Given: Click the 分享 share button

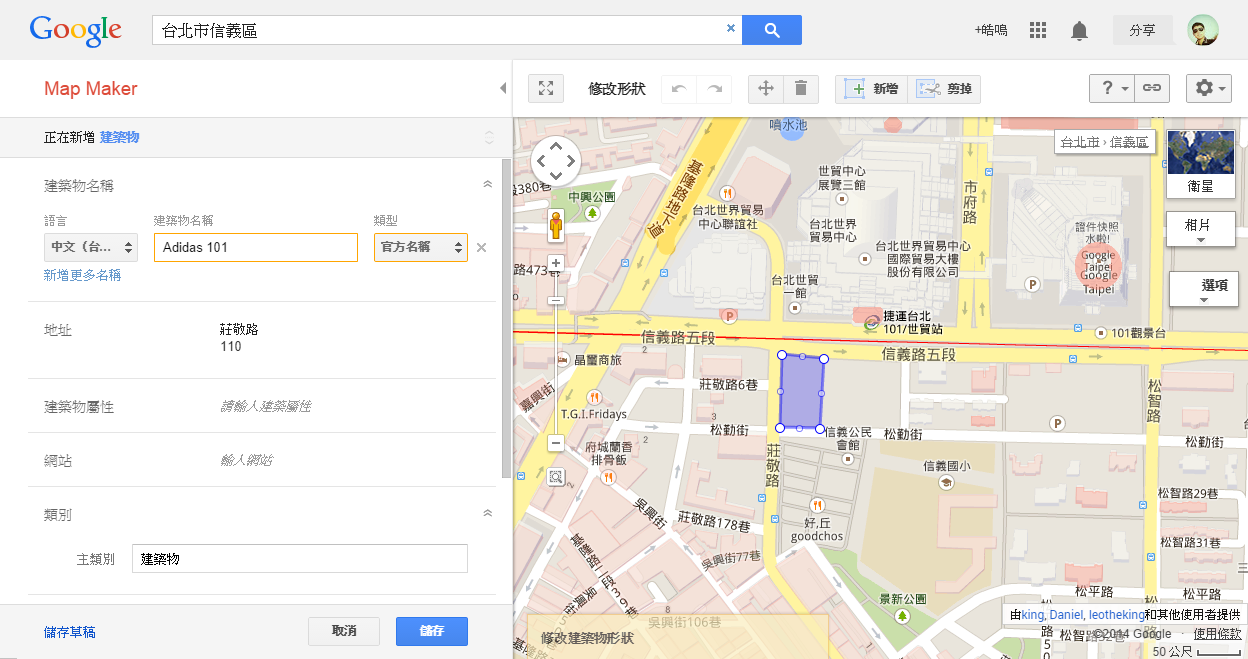Looking at the screenshot, I should pos(1143,30).
